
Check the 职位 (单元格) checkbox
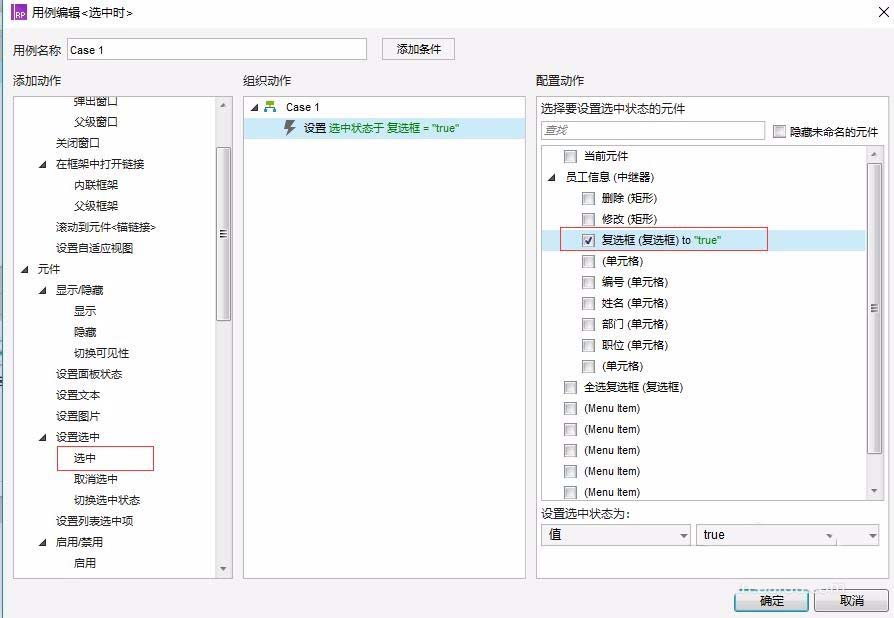(x=588, y=345)
